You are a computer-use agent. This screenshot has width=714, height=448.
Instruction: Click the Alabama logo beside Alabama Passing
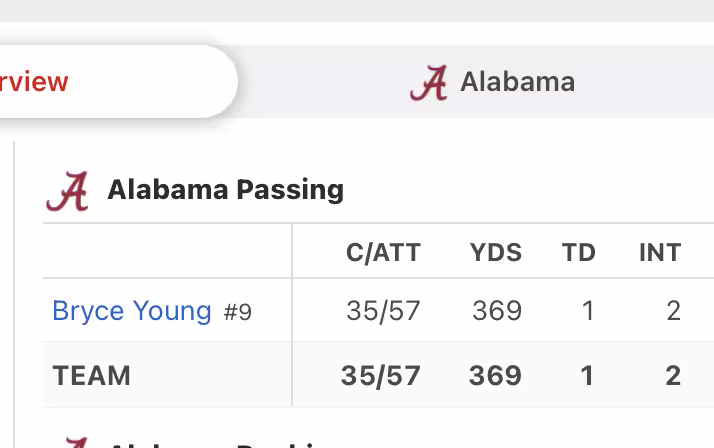pos(68,191)
